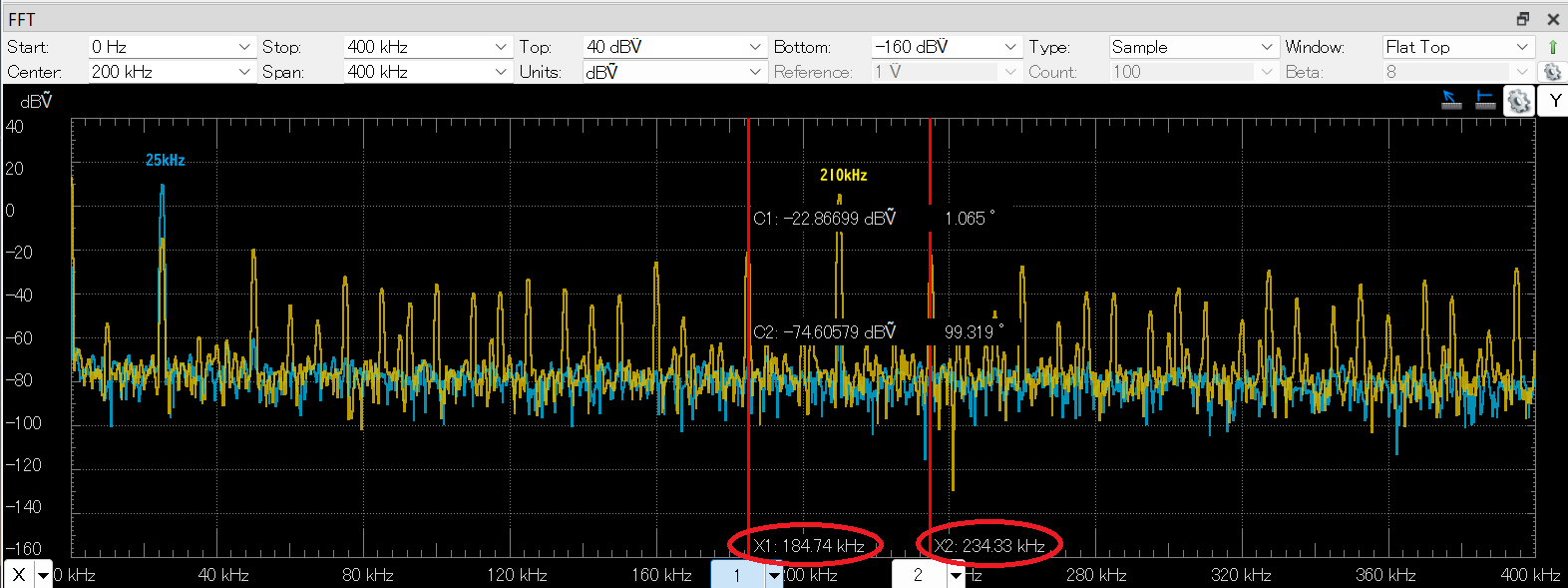Open the Type dropdown set to Sample
The image size is (1568, 588).
1266,47
